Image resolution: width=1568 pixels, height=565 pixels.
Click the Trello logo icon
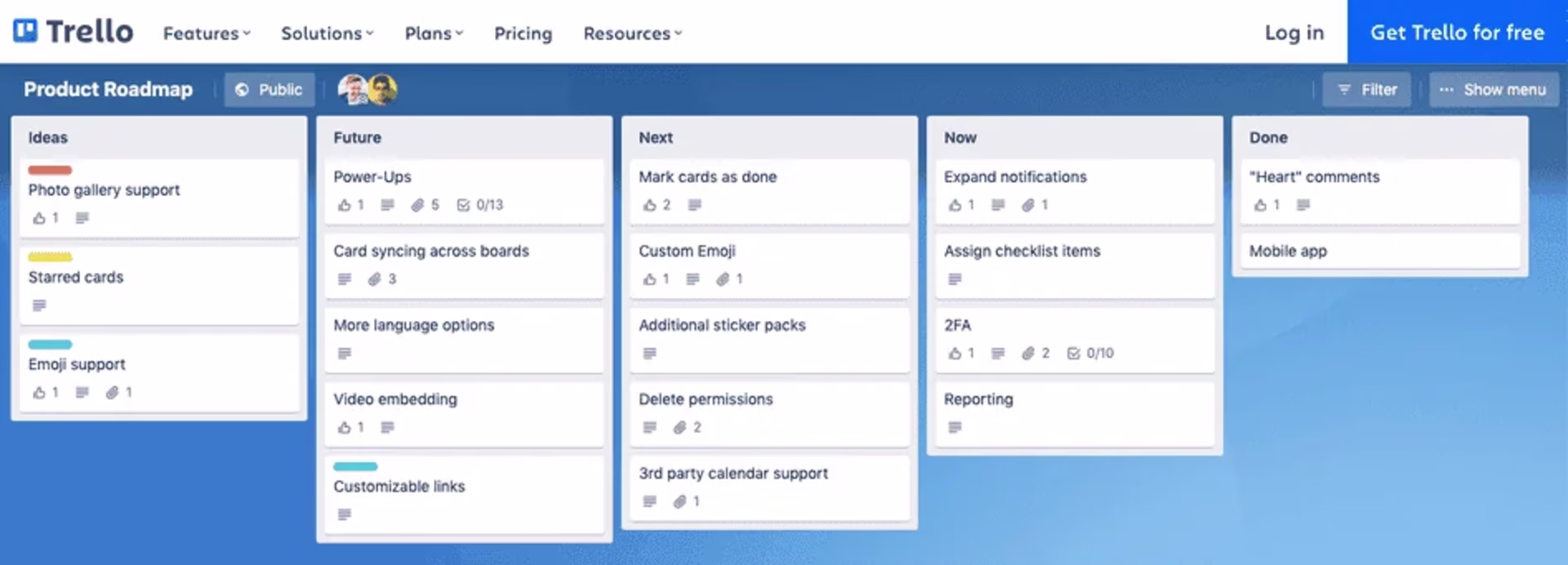pos(25,31)
